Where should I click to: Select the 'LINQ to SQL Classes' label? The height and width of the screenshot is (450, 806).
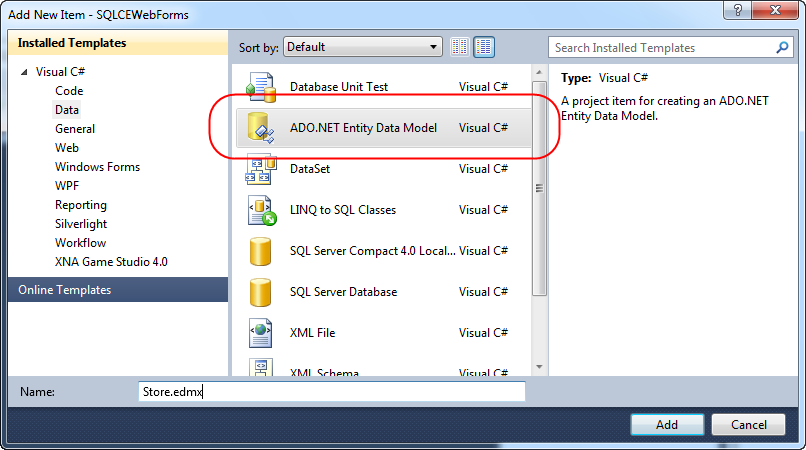(x=343, y=210)
